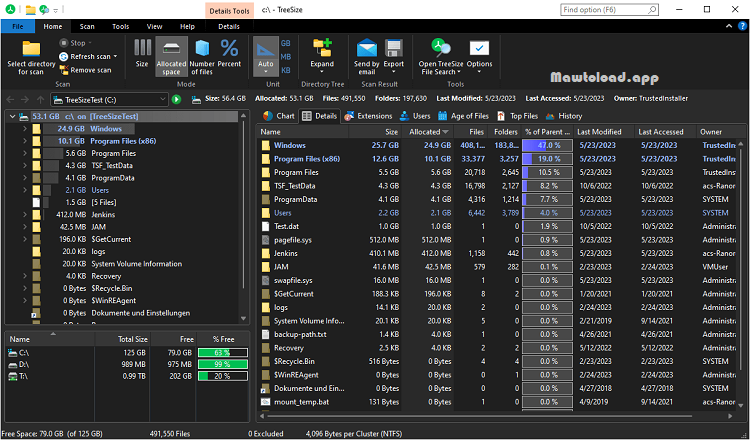The width and height of the screenshot is (750, 440).
Task: Select the D:\ drive row
Action: (x=128, y=364)
